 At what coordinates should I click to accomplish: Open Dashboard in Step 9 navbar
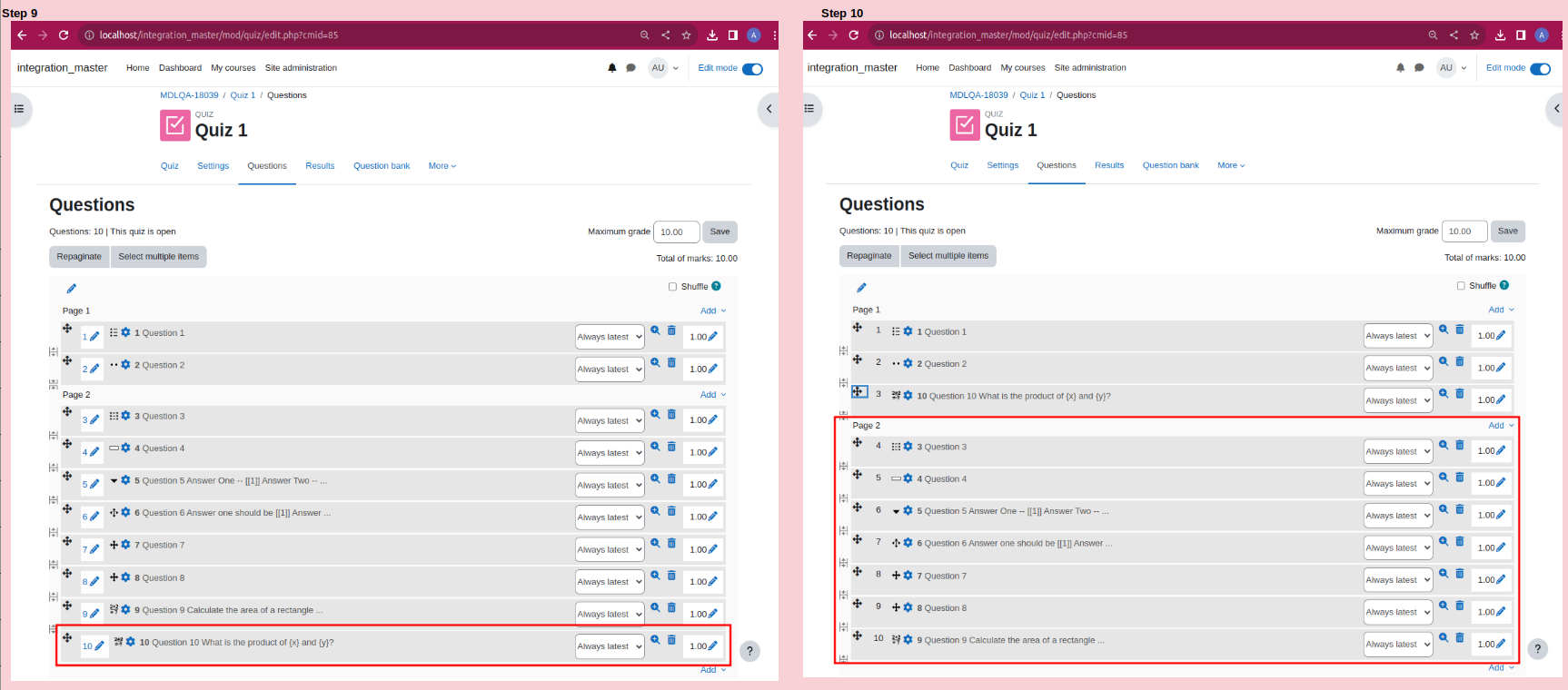click(180, 68)
